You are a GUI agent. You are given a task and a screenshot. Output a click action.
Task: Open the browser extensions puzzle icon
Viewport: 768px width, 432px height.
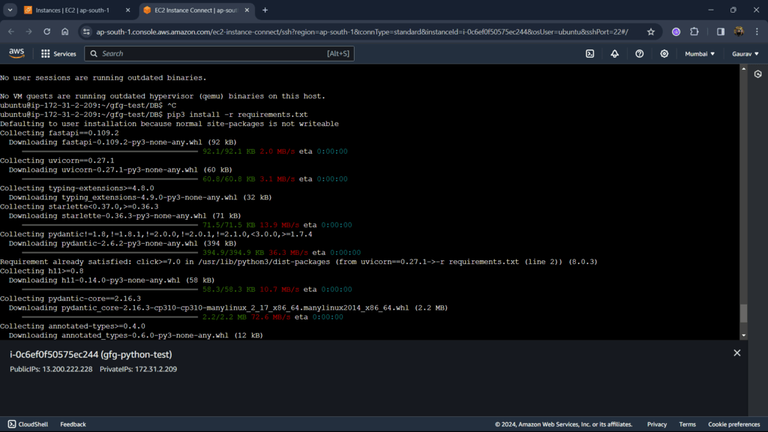click(x=695, y=31)
